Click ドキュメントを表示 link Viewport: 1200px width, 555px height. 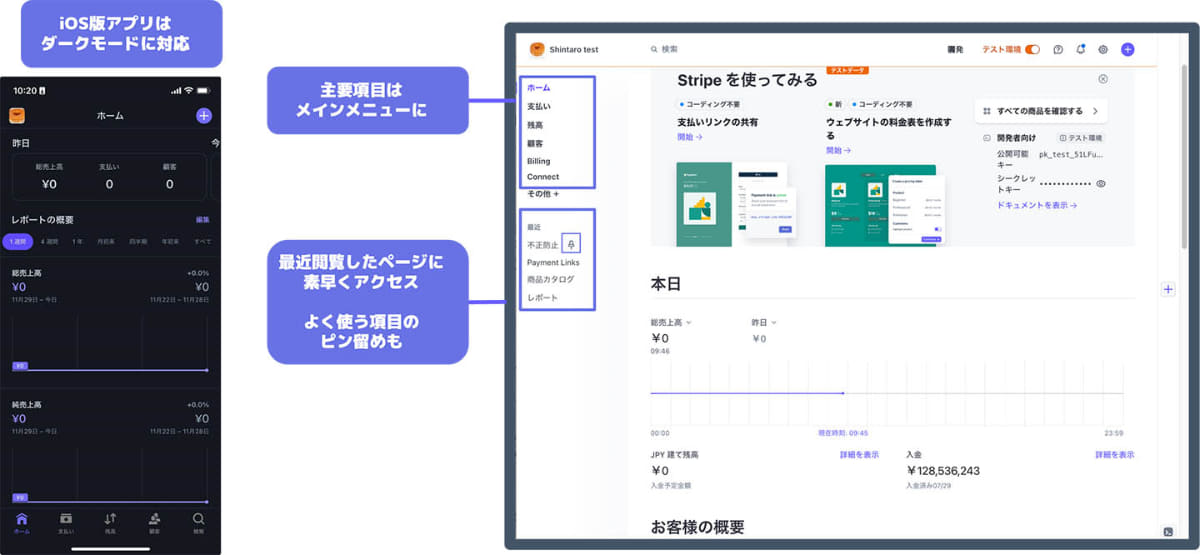pyautogui.click(x=1037, y=205)
